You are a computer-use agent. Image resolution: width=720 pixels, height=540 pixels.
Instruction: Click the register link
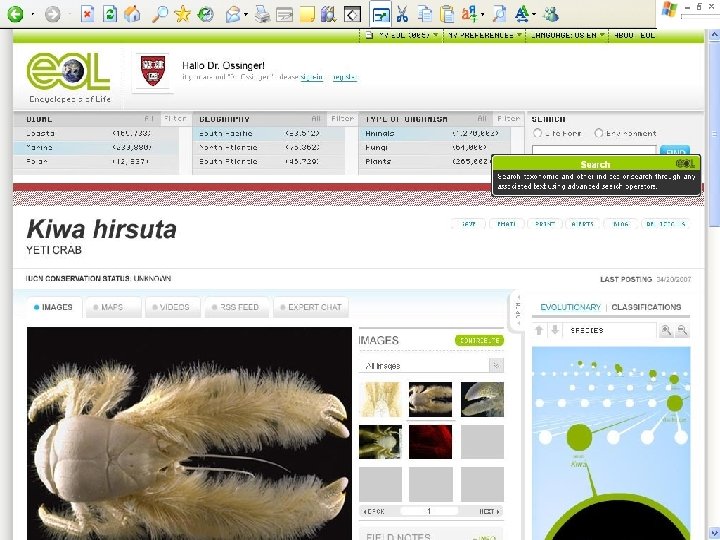click(x=344, y=77)
